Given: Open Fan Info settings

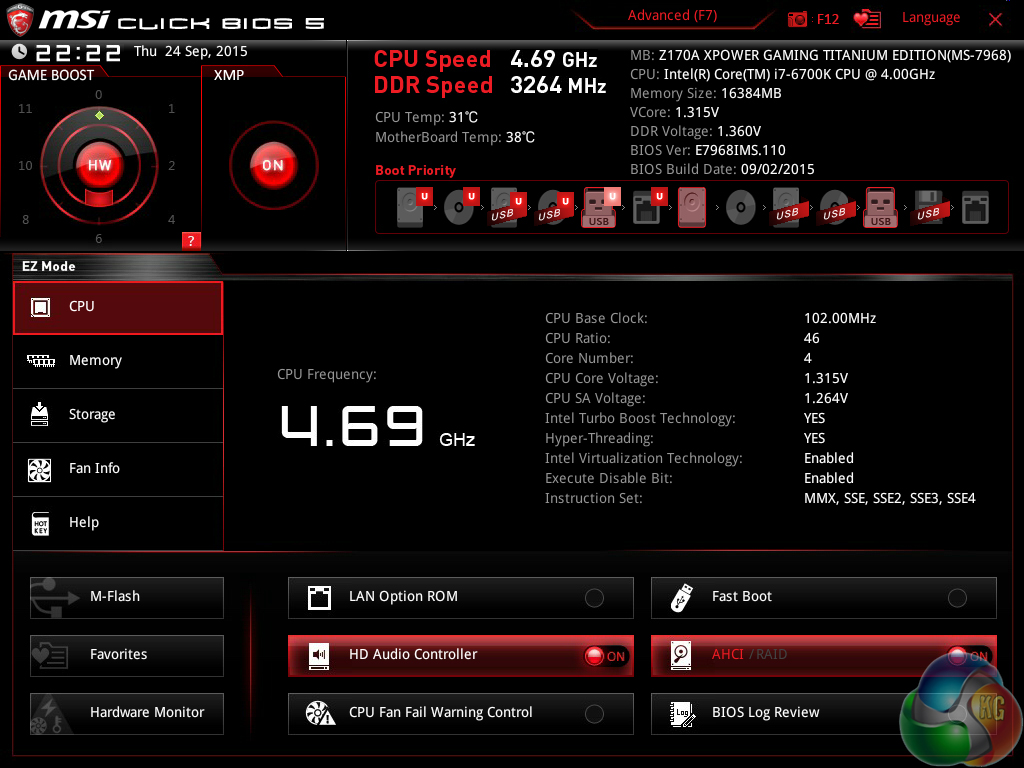Looking at the screenshot, I should click(117, 469).
